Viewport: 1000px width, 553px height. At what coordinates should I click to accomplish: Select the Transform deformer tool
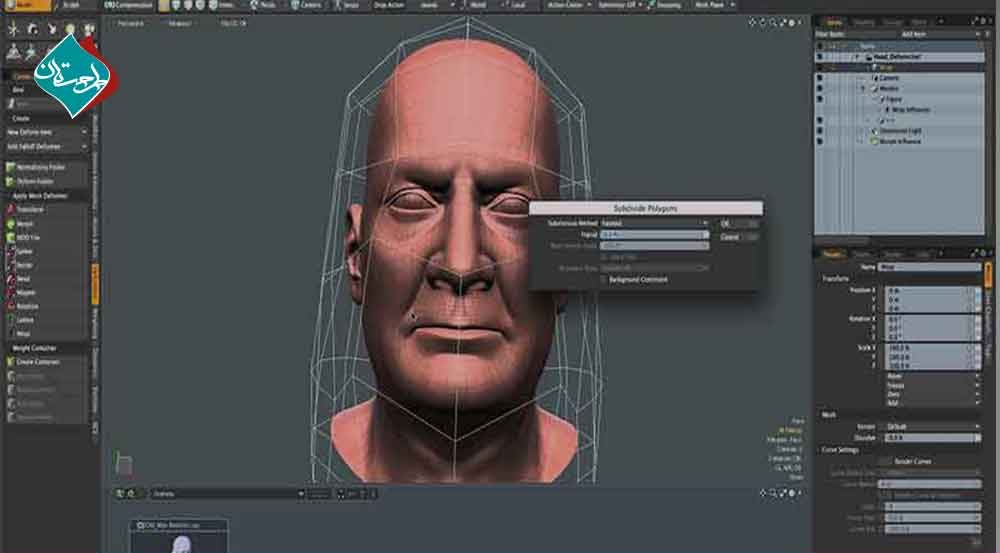[45, 209]
